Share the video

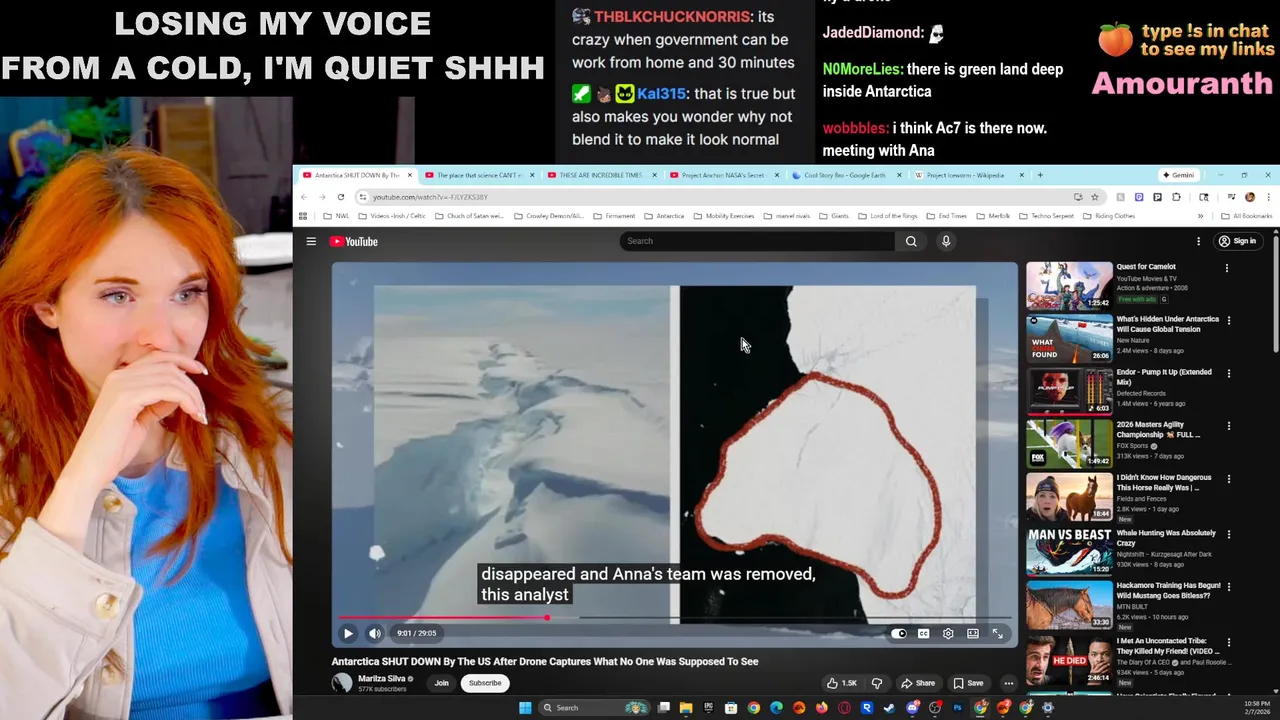(918, 683)
